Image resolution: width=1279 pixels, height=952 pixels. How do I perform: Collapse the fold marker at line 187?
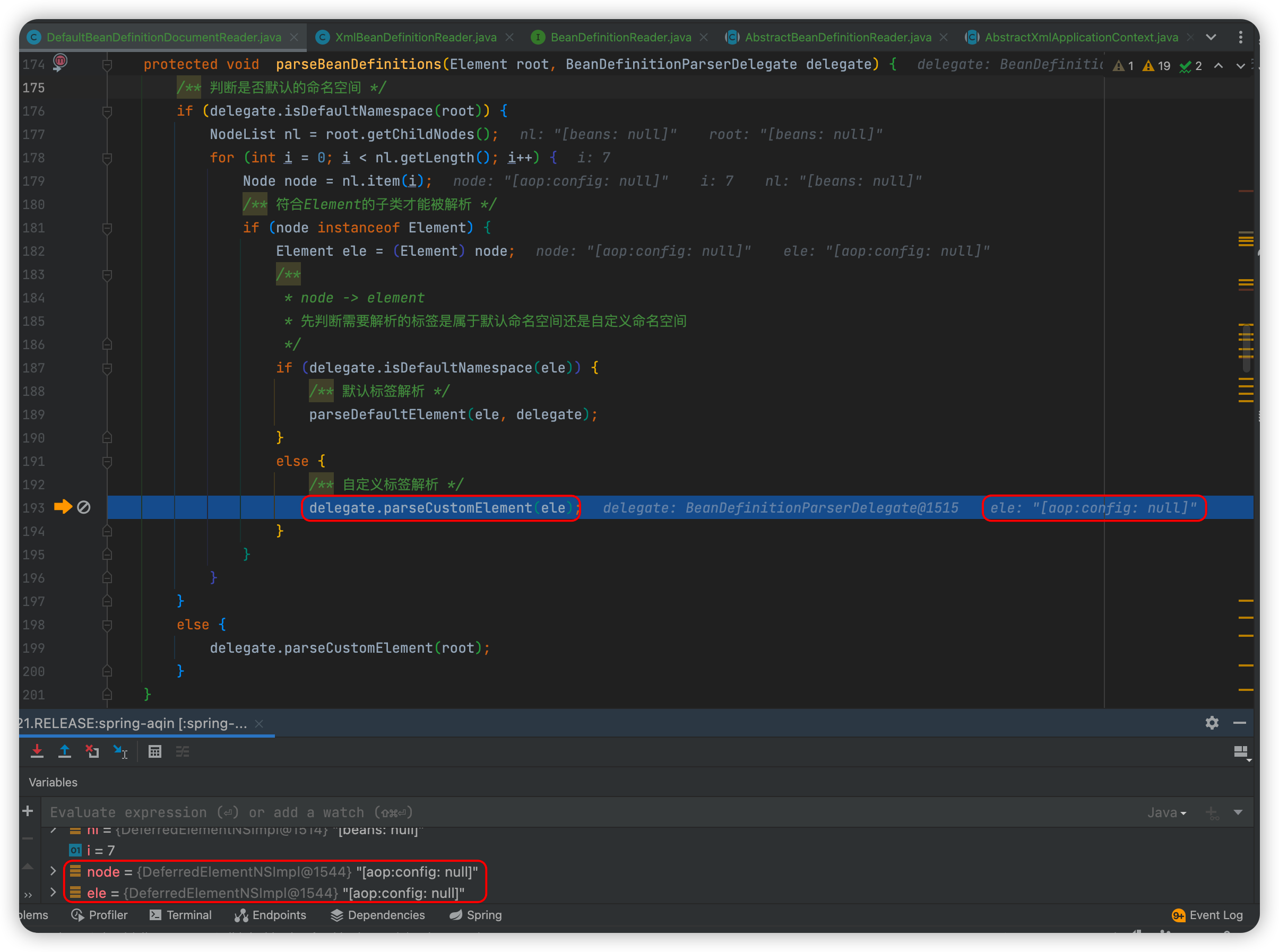pyautogui.click(x=107, y=368)
